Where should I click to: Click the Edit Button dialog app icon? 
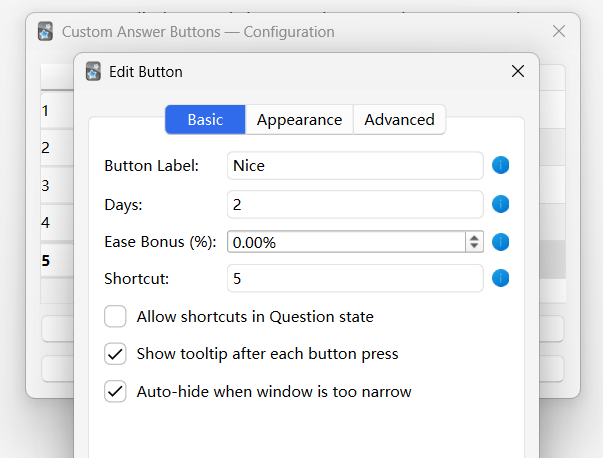[93, 72]
